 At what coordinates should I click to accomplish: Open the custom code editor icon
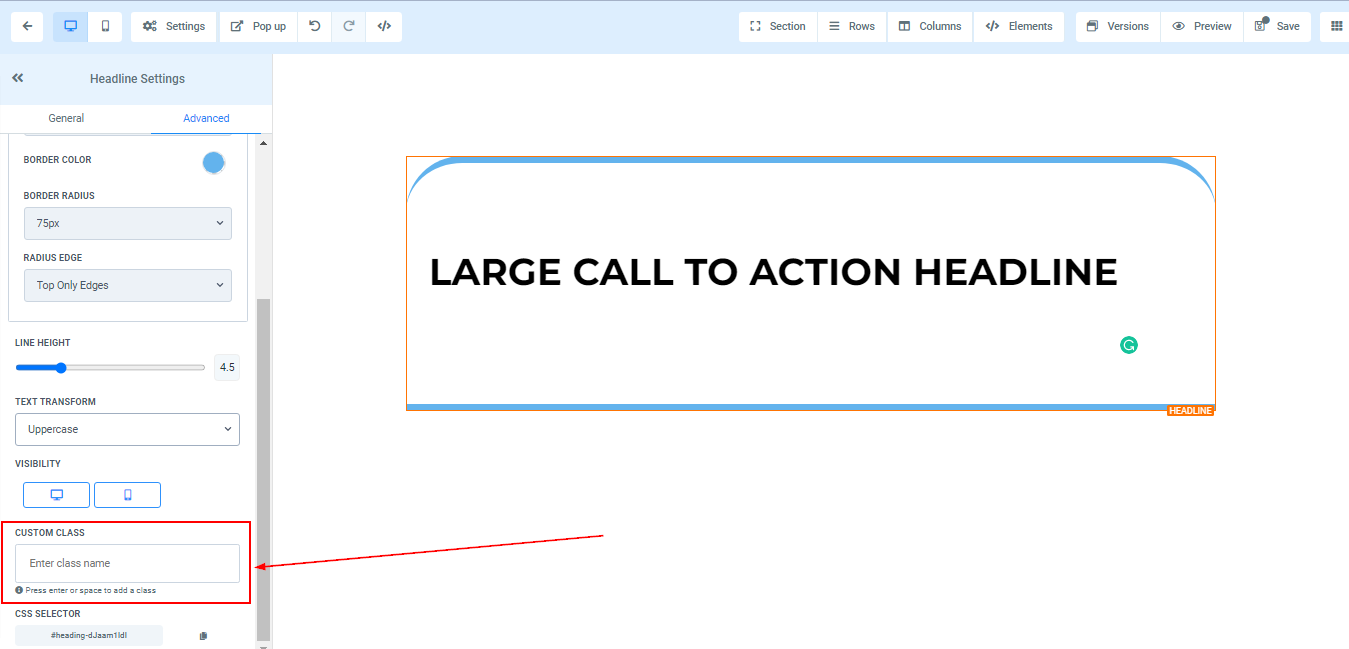pos(384,26)
